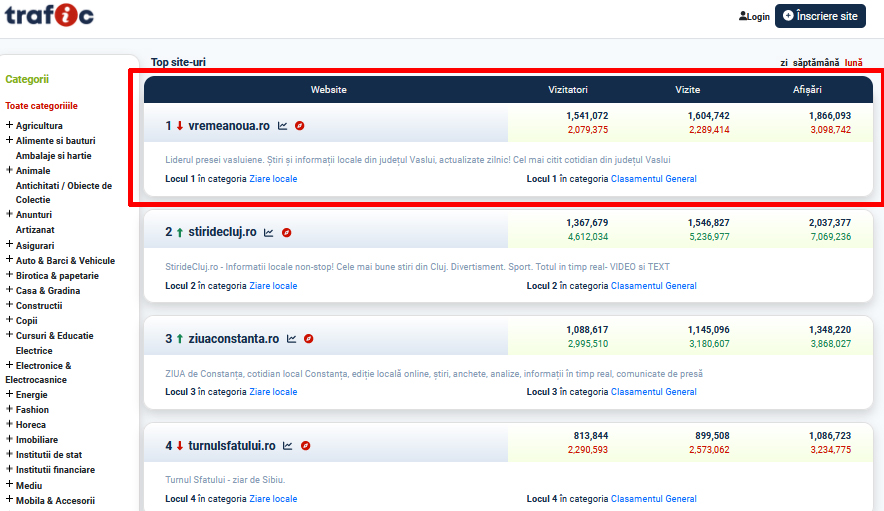Open Ziare locale link under stiridecluj.ro
Viewport: 884px width, 511px height.
[273, 286]
